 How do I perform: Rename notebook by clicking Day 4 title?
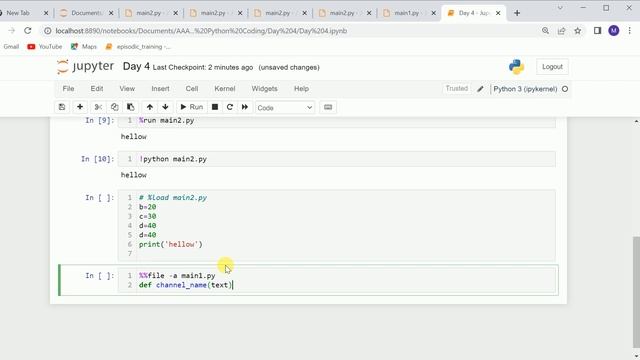[x=136, y=67]
